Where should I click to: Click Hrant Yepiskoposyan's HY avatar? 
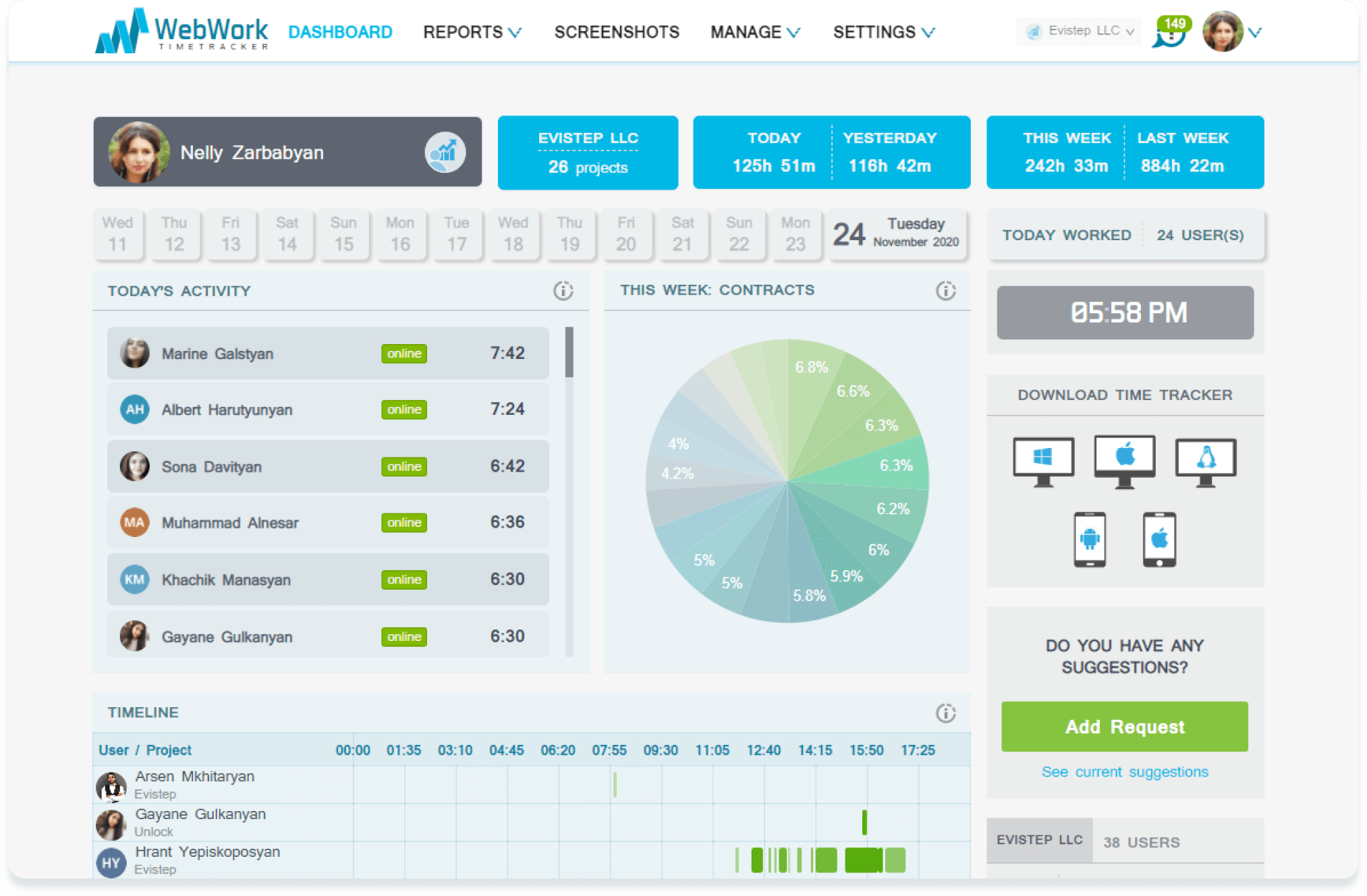point(111,862)
